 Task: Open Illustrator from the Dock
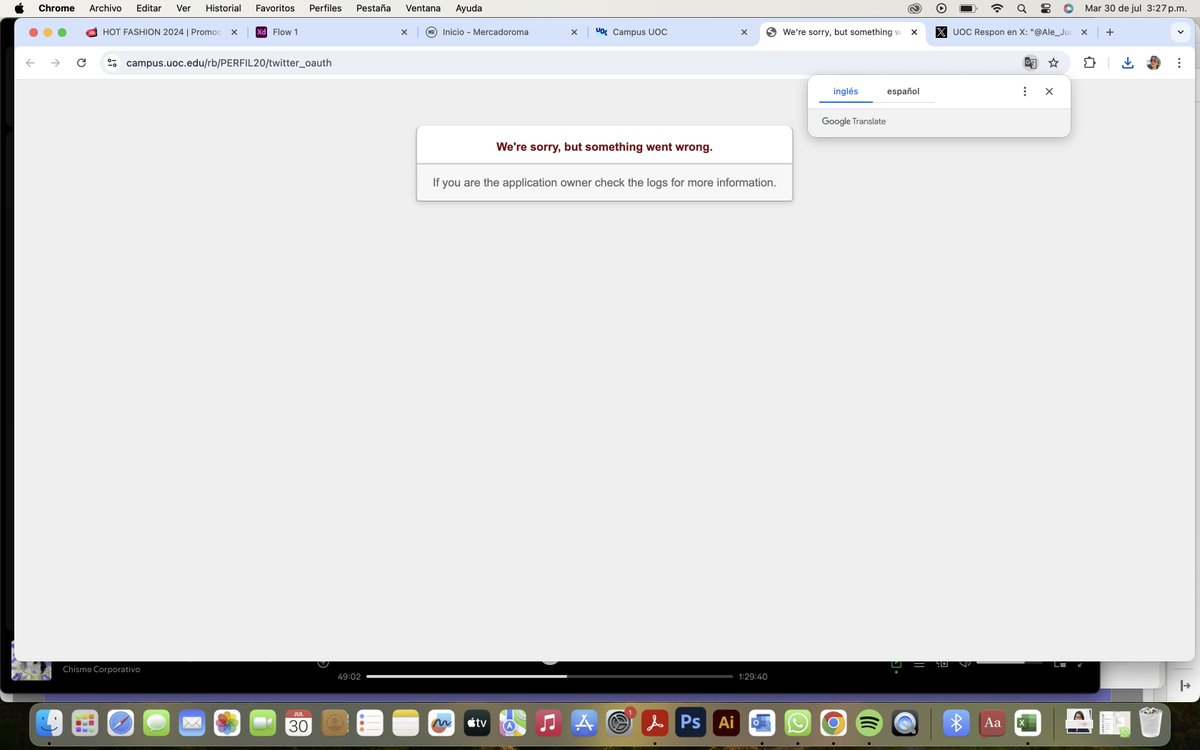click(726, 722)
